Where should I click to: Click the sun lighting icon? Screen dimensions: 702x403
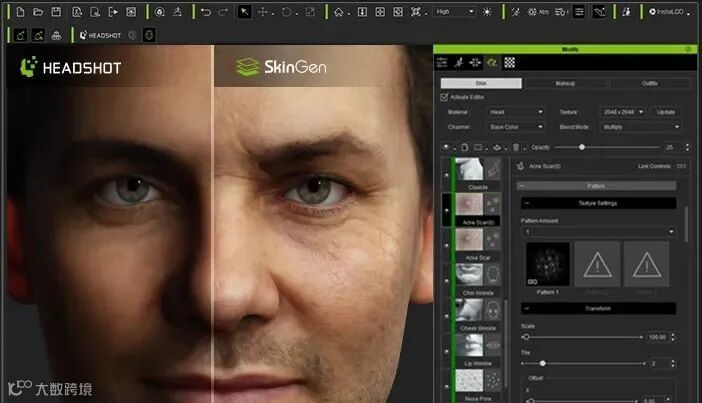point(487,12)
